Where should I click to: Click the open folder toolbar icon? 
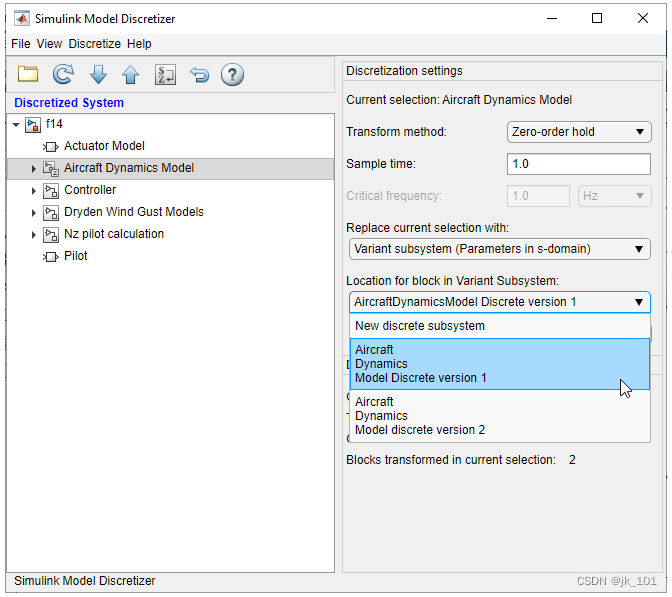tap(27, 74)
